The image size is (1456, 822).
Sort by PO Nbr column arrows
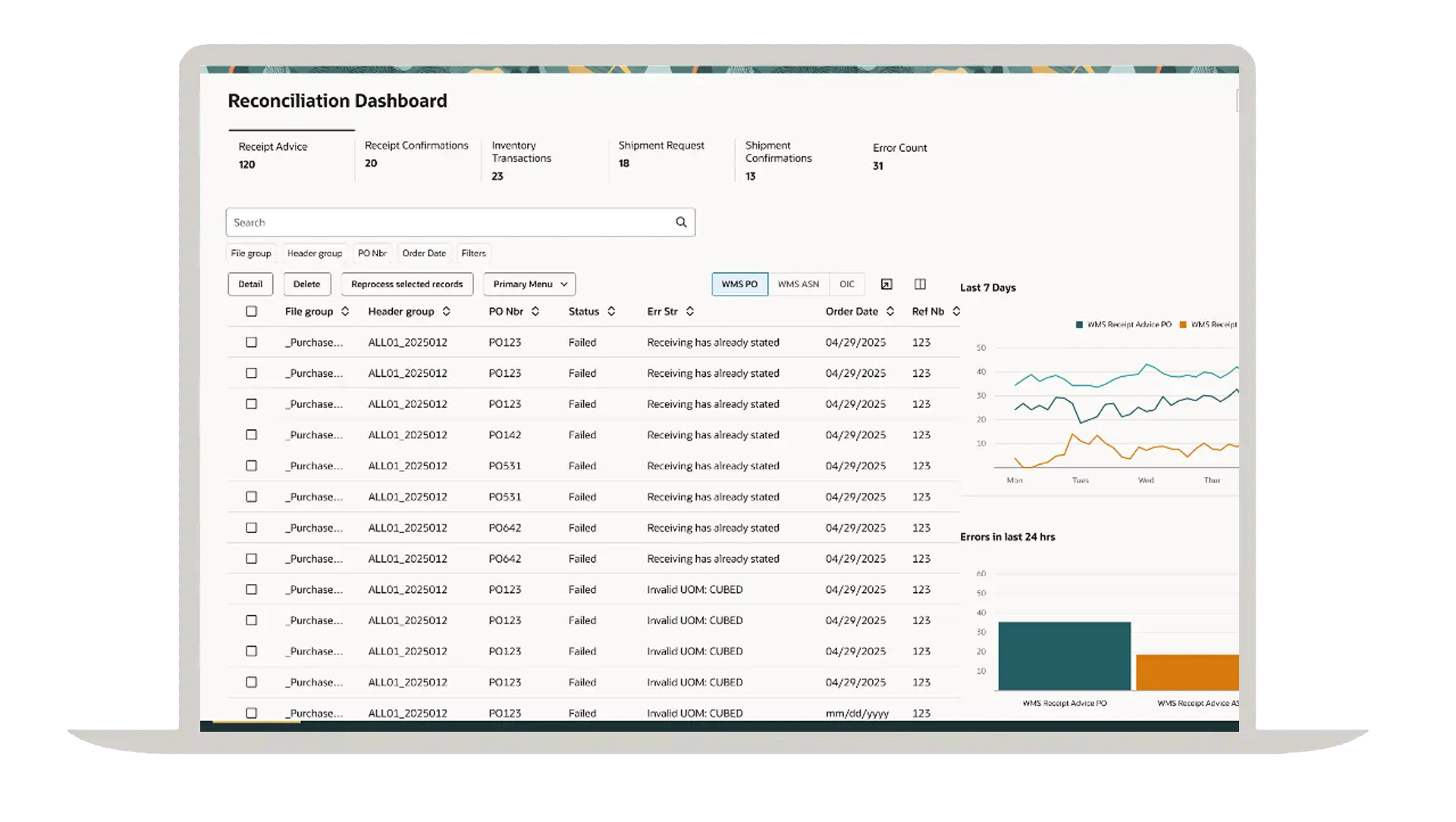click(x=535, y=312)
